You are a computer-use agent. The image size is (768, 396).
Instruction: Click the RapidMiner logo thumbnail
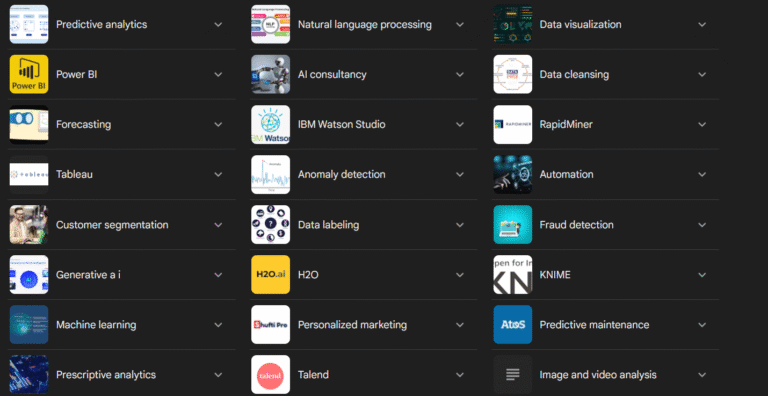coord(512,124)
